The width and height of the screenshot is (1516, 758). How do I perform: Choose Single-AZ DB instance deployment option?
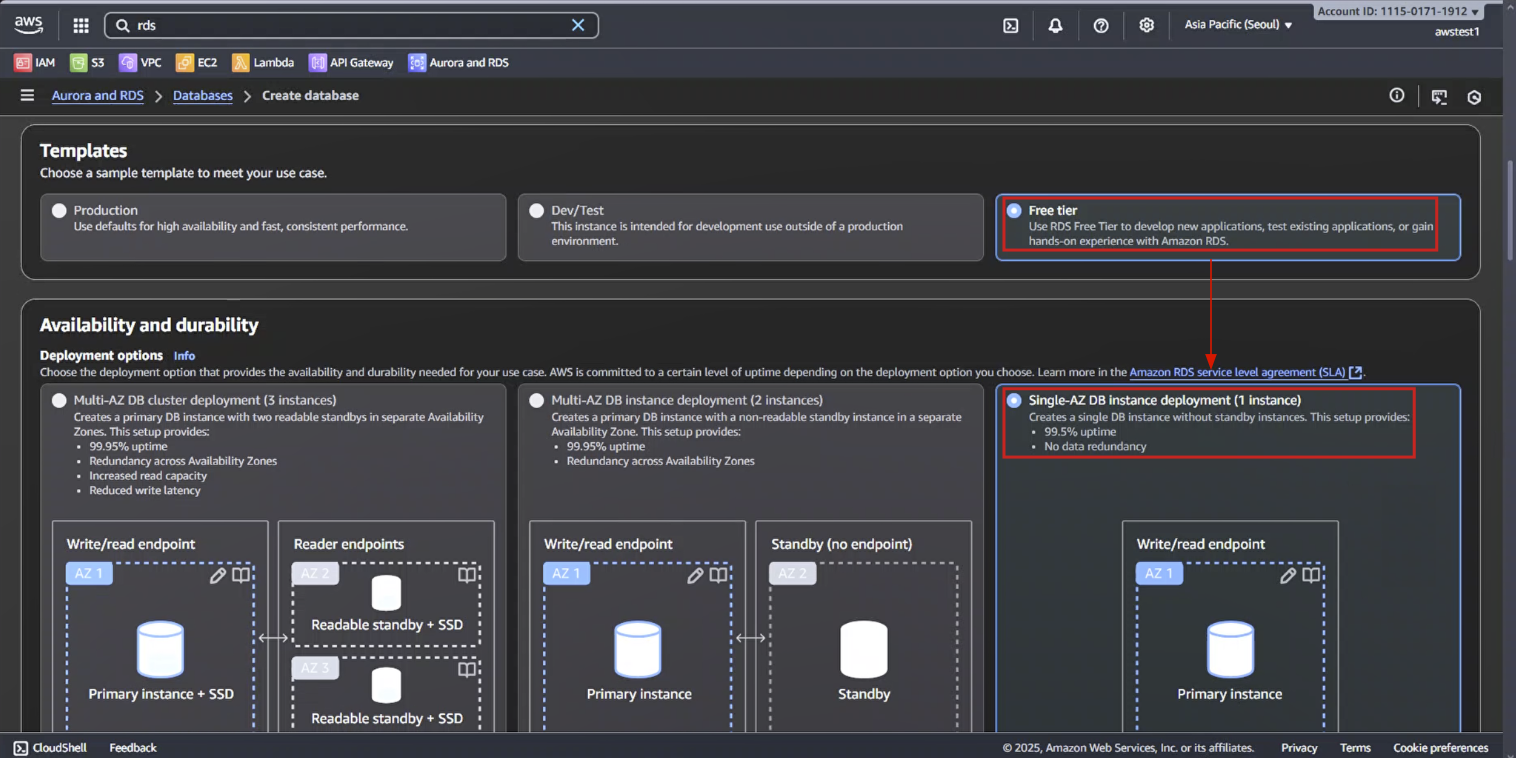[x=1015, y=400]
